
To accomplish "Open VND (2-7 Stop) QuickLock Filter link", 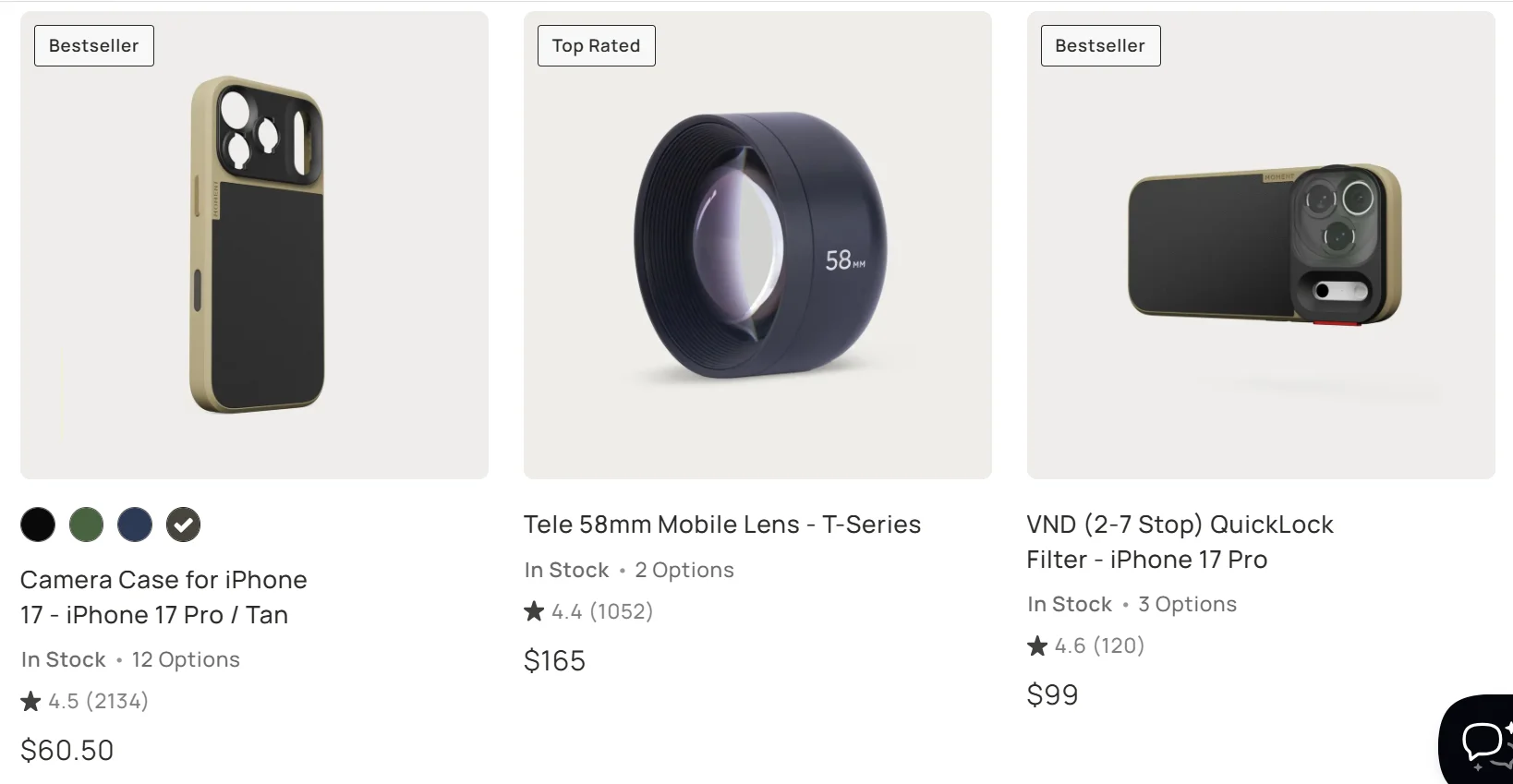I will point(1180,542).
